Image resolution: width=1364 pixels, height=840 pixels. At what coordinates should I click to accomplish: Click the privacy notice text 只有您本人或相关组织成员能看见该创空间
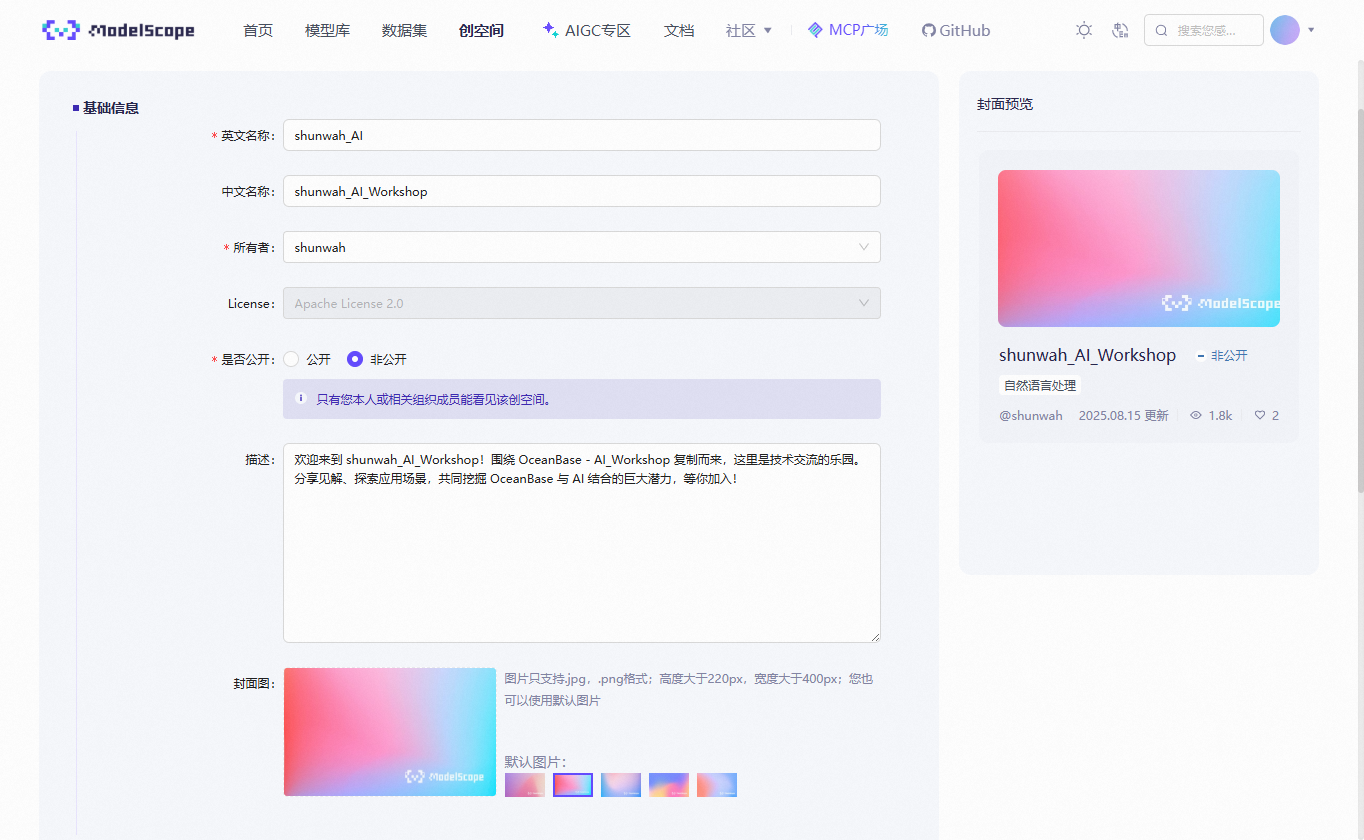pos(434,399)
